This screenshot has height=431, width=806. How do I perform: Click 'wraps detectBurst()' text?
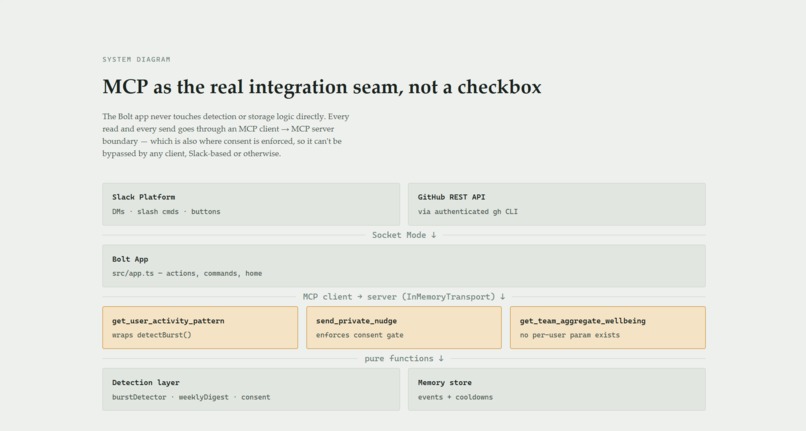coord(152,335)
